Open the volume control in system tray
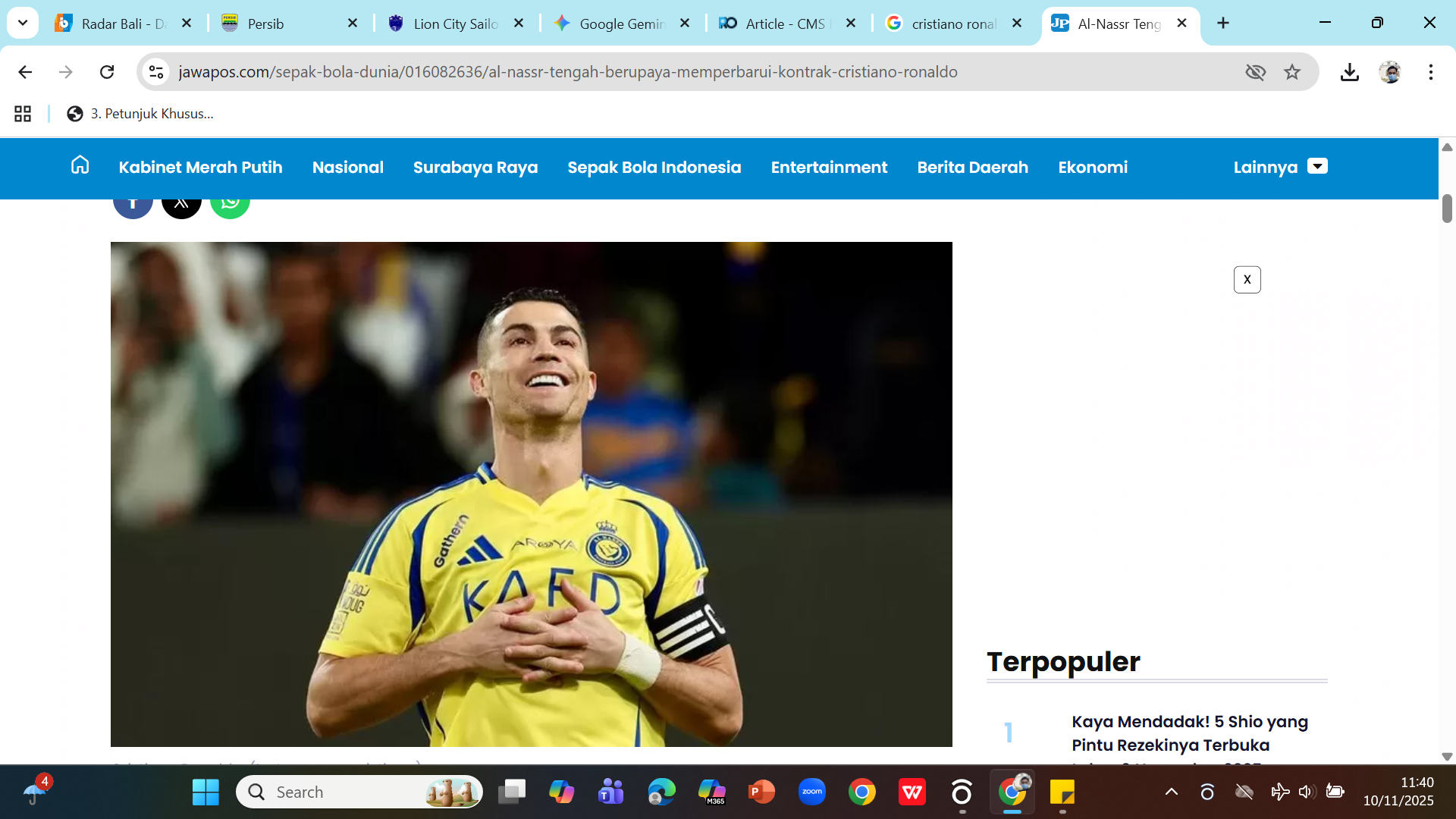 coord(1306,792)
